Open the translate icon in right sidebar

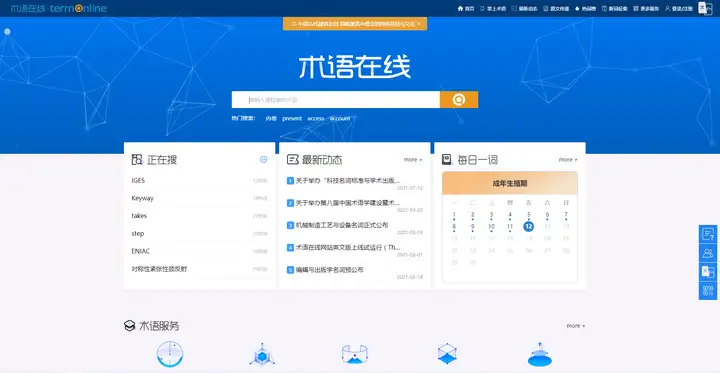(708, 272)
